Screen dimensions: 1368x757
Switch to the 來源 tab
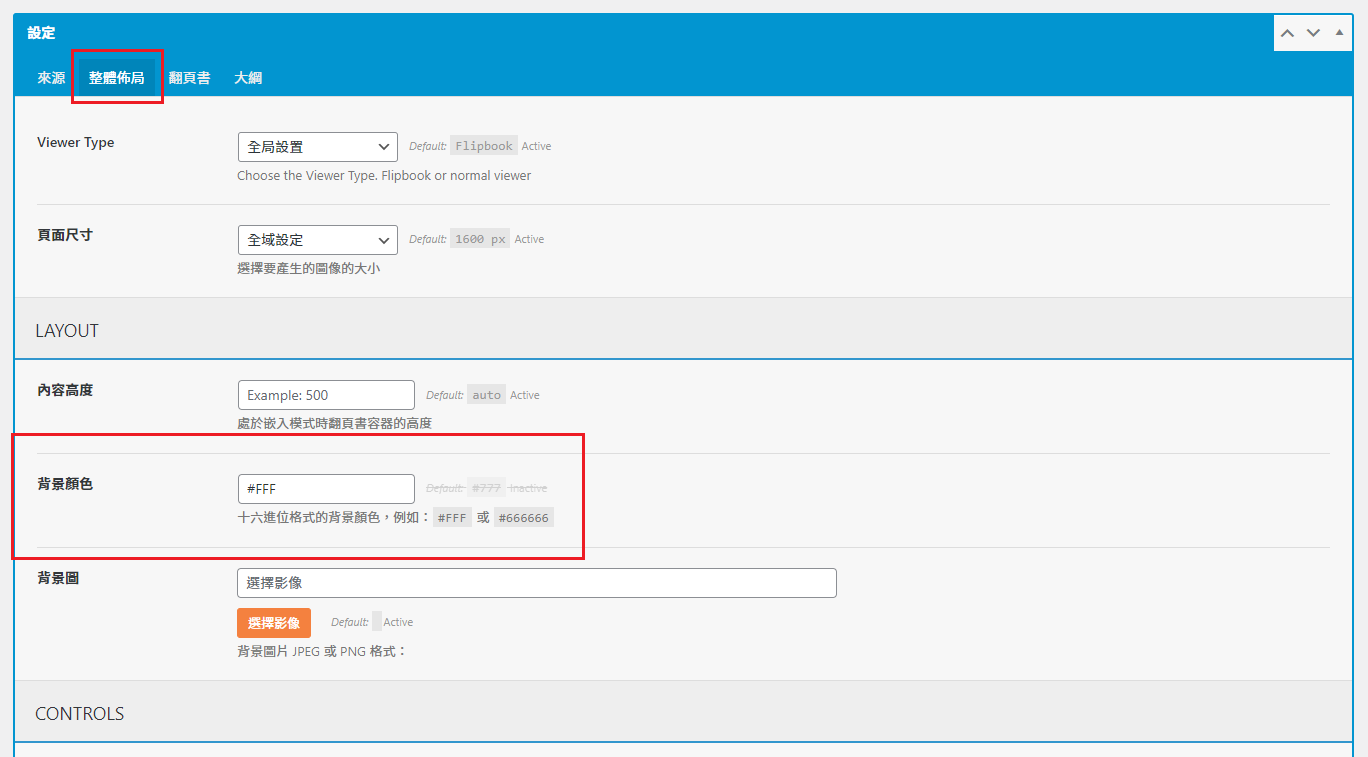(x=51, y=78)
